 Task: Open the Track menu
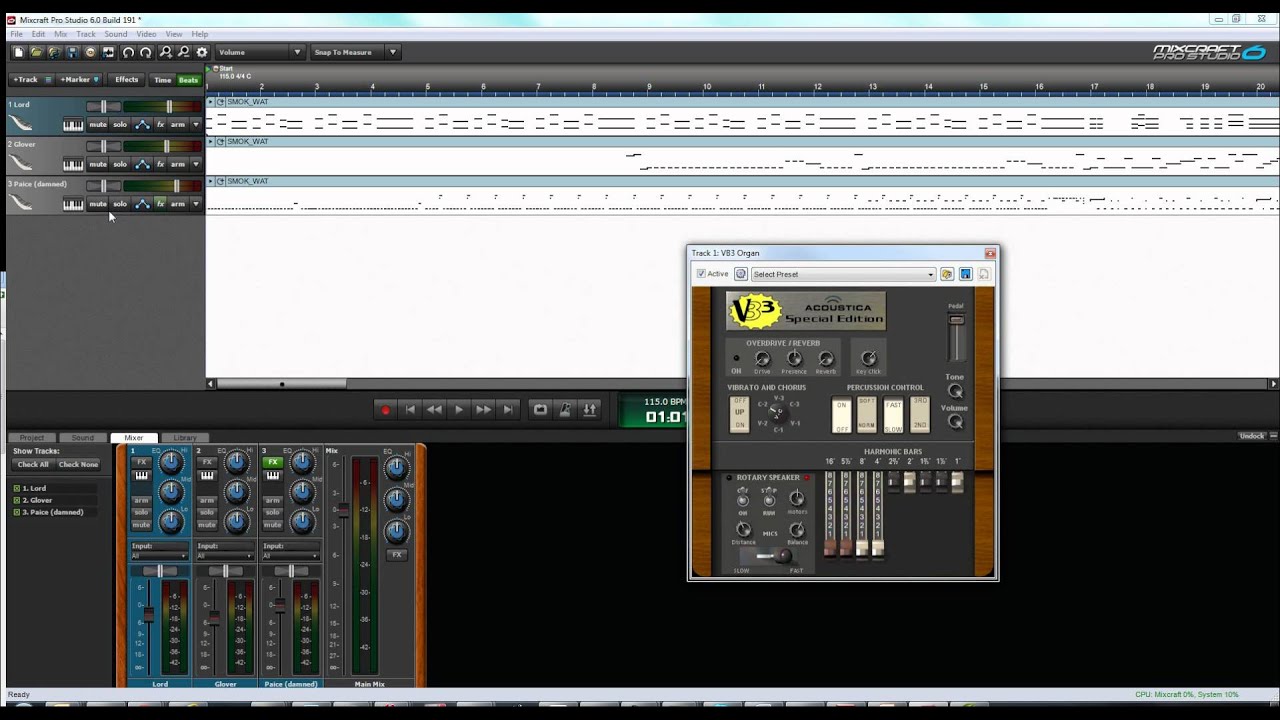click(x=86, y=34)
